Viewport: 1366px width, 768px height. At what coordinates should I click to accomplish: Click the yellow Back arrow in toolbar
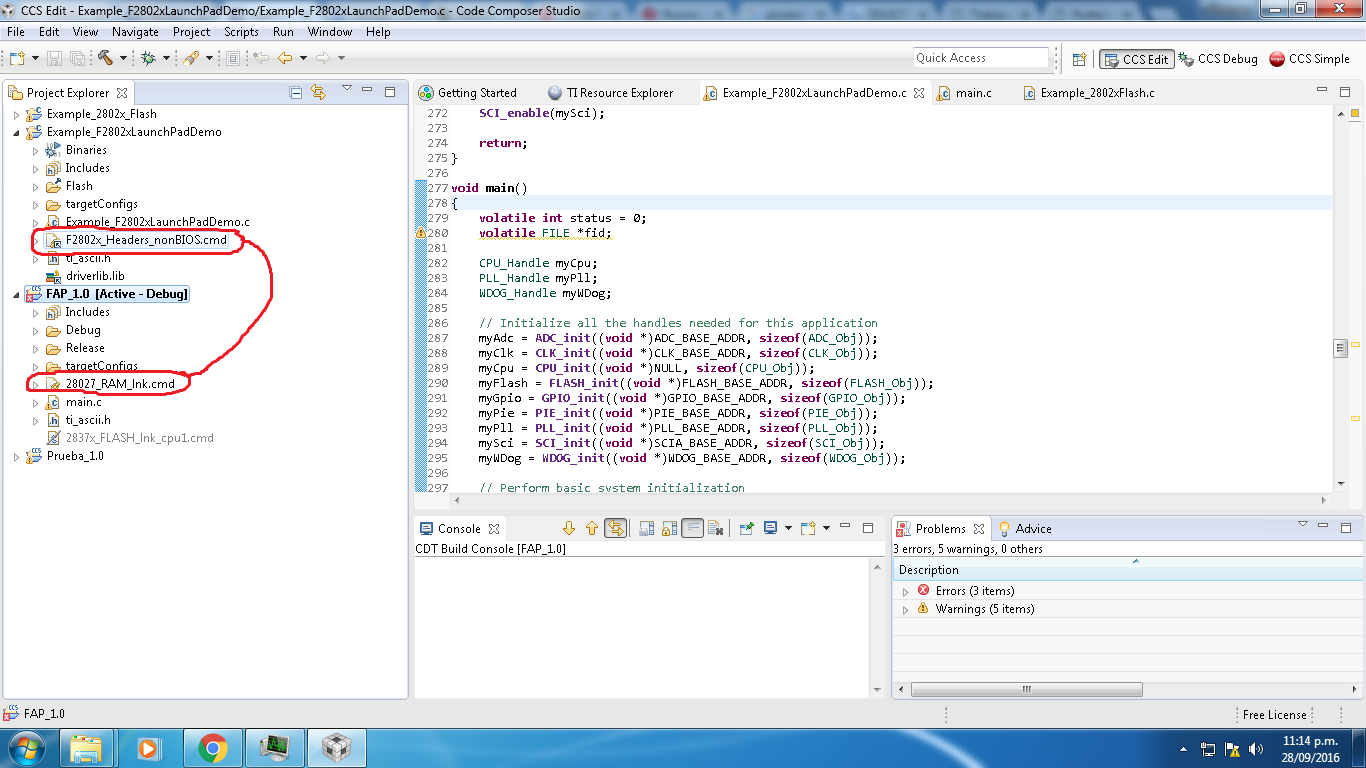(x=285, y=59)
